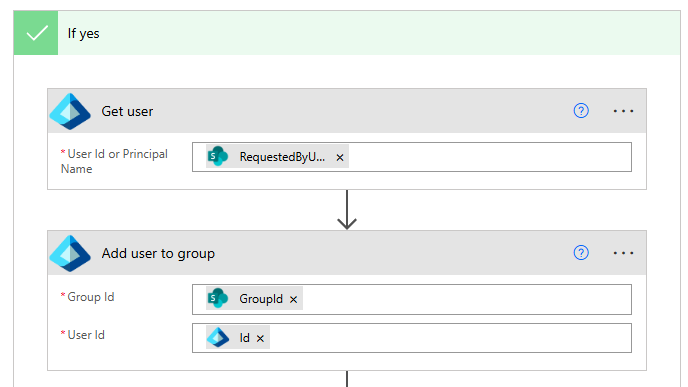Screen dimensions: 688x387
Task: Collapse the Get user action card header
Action: [347, 111]
